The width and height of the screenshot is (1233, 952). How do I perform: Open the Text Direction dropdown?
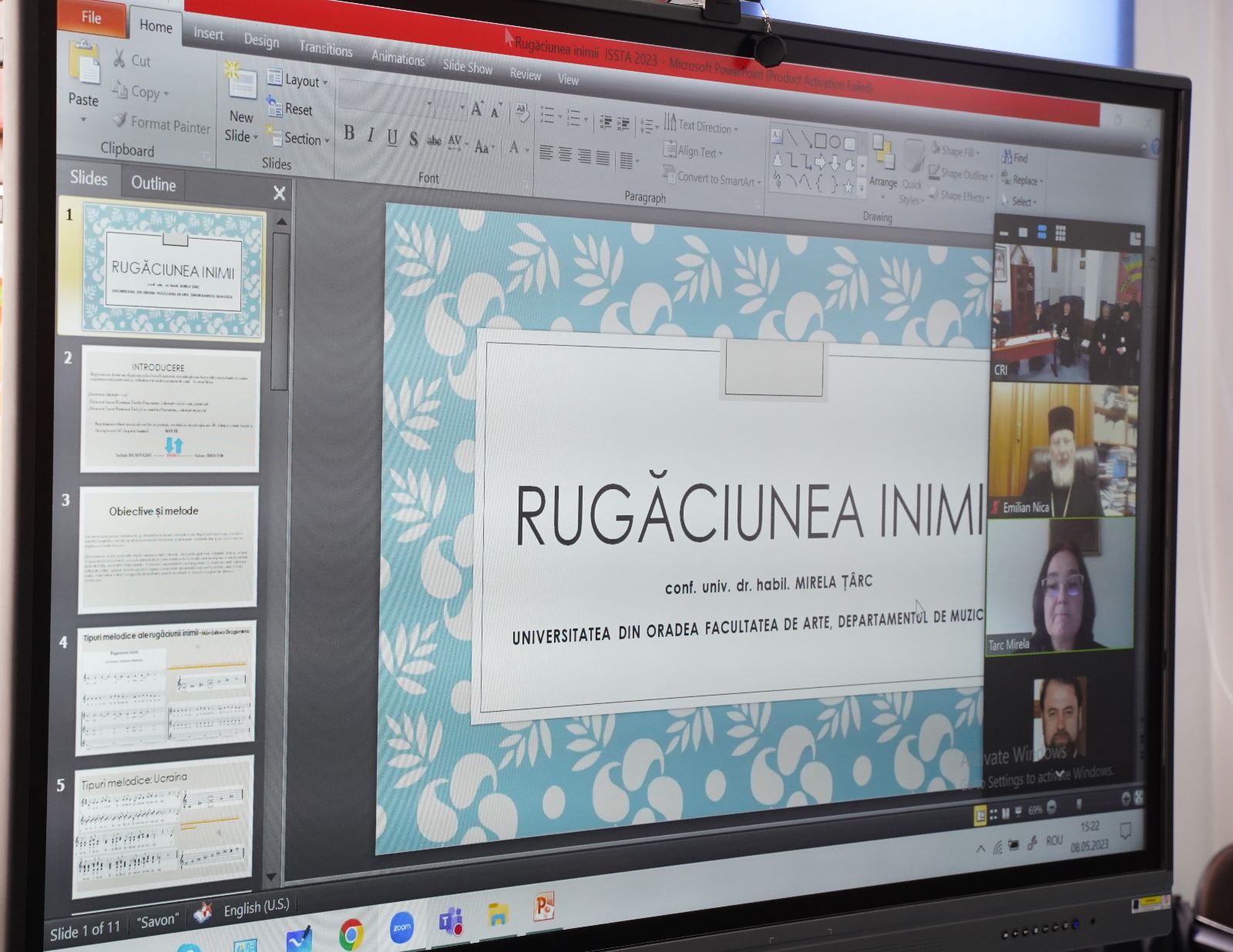pos(700,126)
